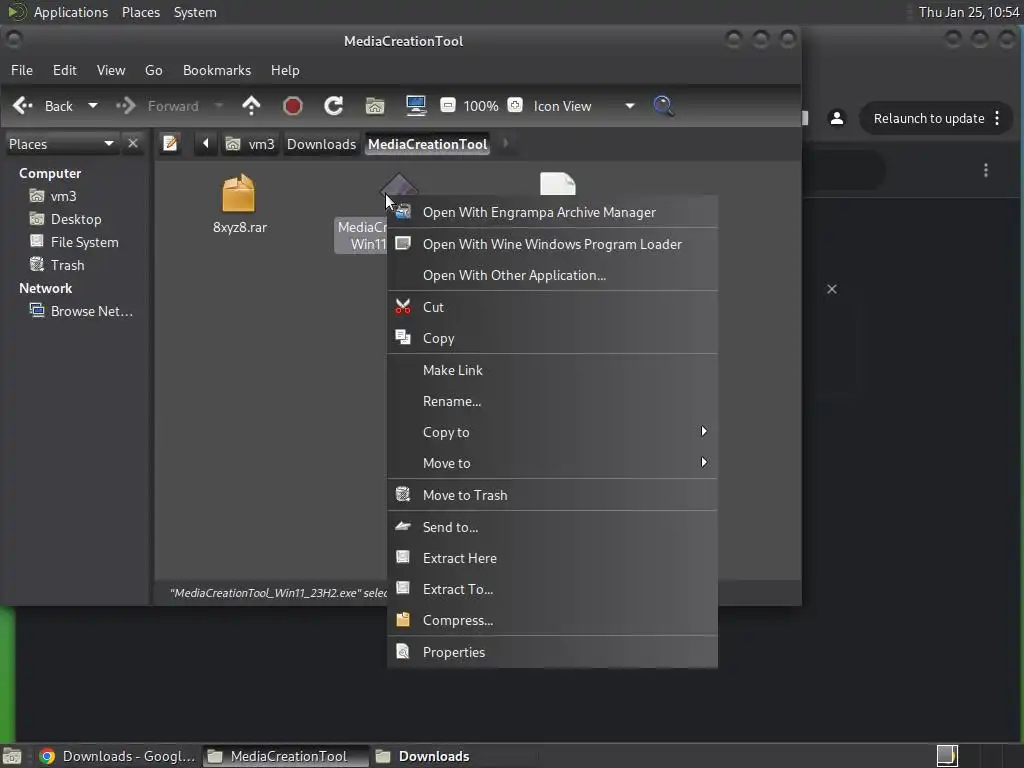The width and height of the screenshot is (1024, 768).
Task: Open the Home folder toolbar icon
Action: 375,106
